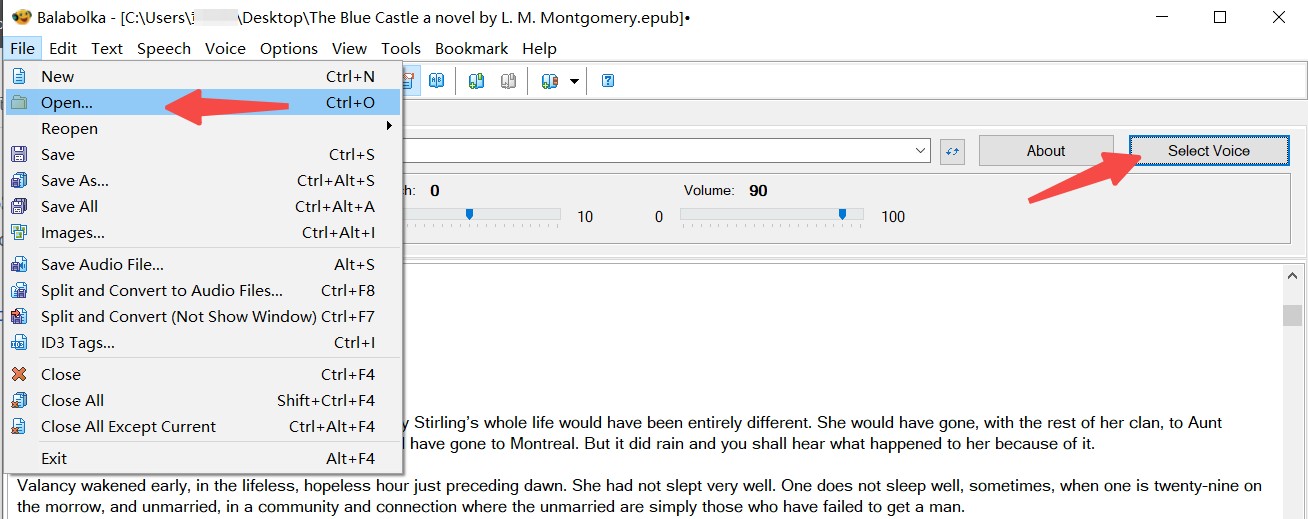Select Split and Convert to Audio Files...
The image size is (1308, 519).
click(203, 290)
